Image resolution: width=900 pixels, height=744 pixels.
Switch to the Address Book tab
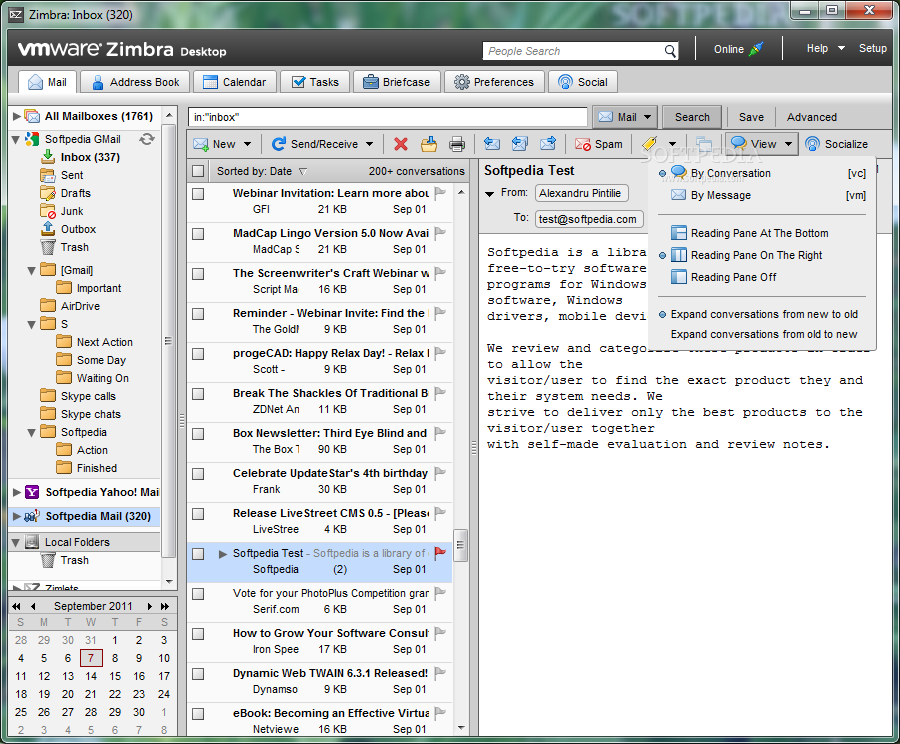[135, 82]
